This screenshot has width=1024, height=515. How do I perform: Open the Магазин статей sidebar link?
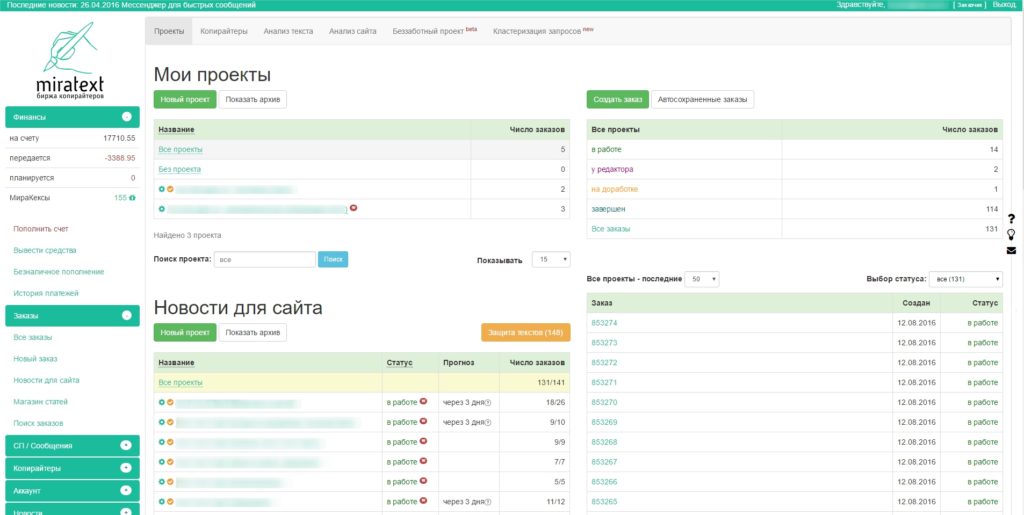(x=40, y=402)
